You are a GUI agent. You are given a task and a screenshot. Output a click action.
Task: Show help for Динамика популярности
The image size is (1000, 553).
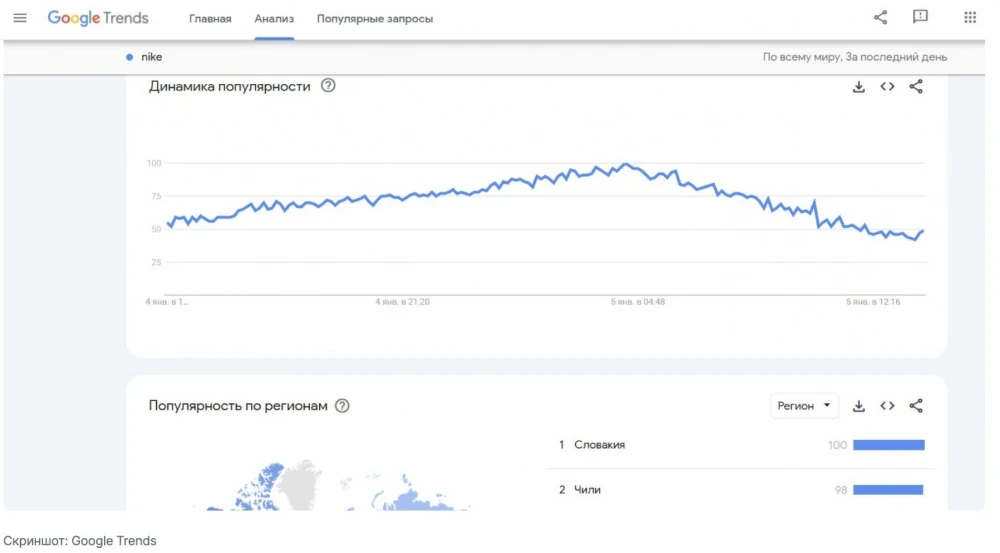328,86
